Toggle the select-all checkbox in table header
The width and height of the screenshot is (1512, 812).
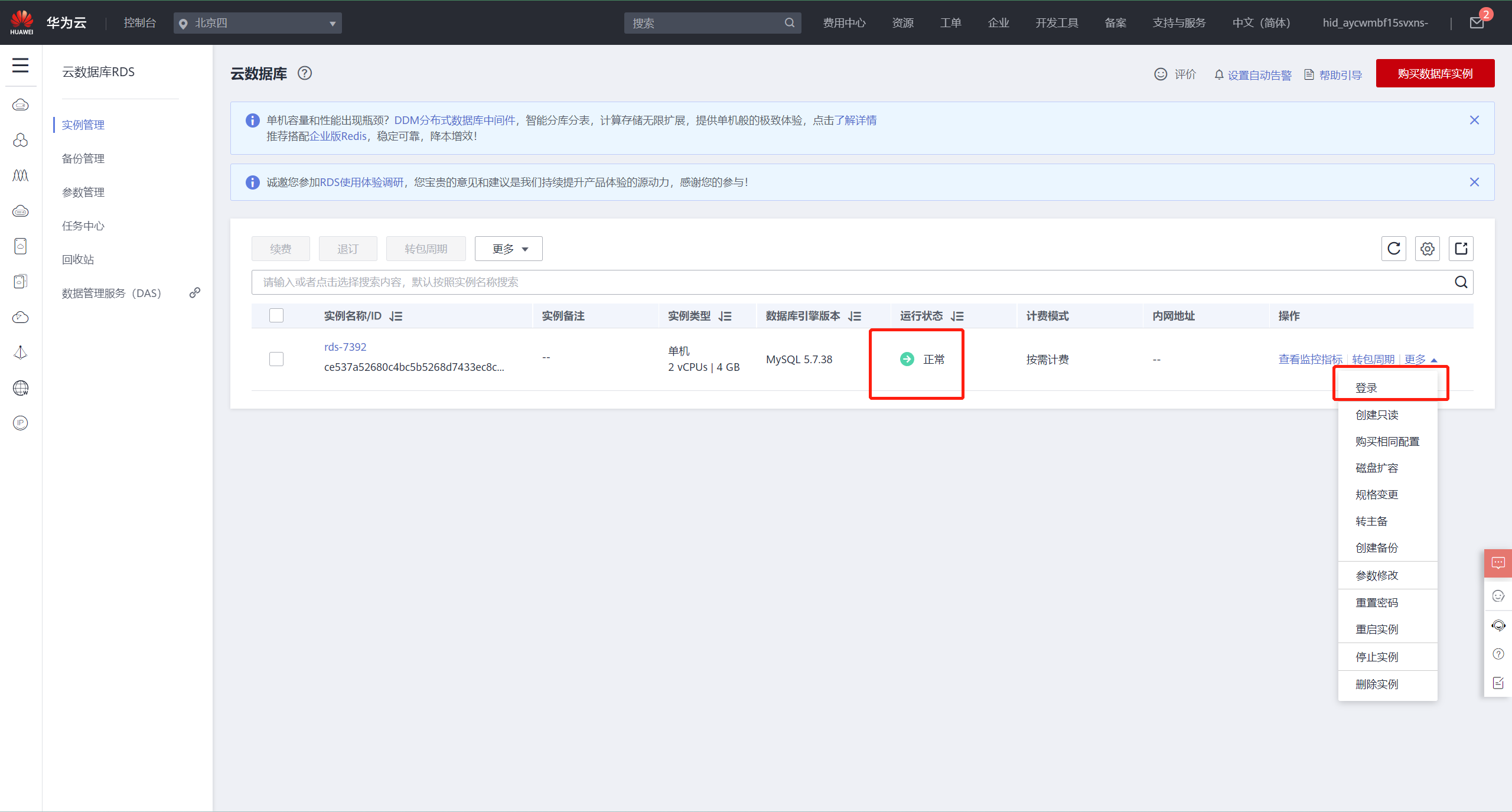pyautogui.click(x=276, y=315)
